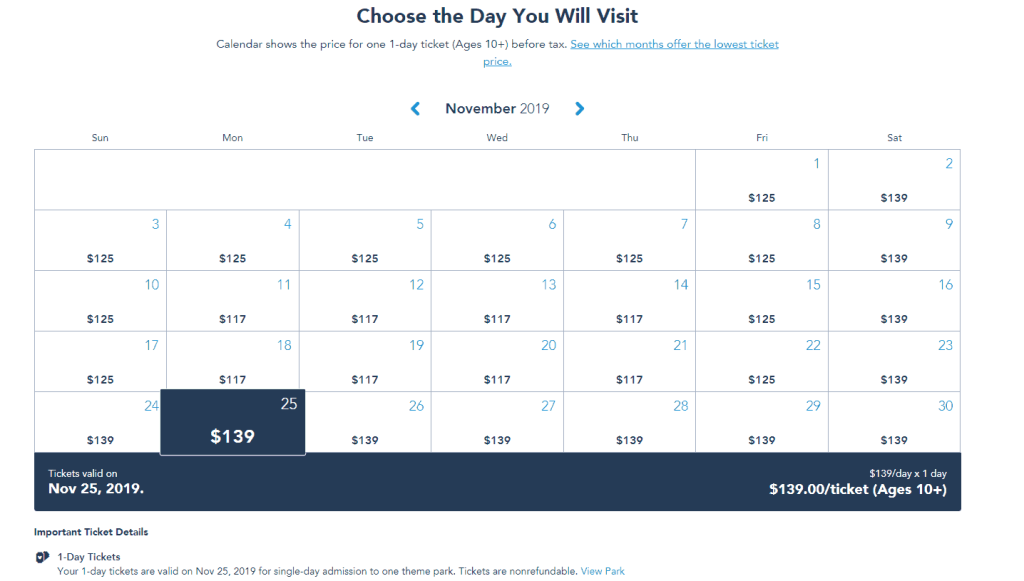Choose November 16 Saturday date

(894, 301)
